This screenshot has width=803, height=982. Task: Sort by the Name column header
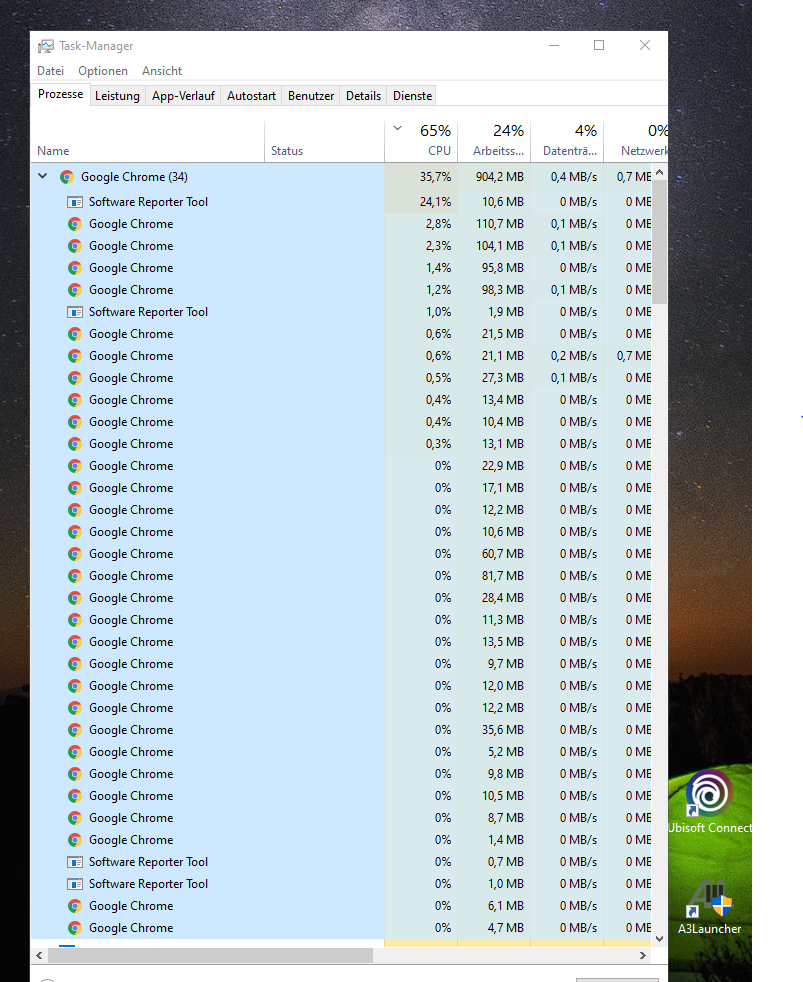point(148,142)
